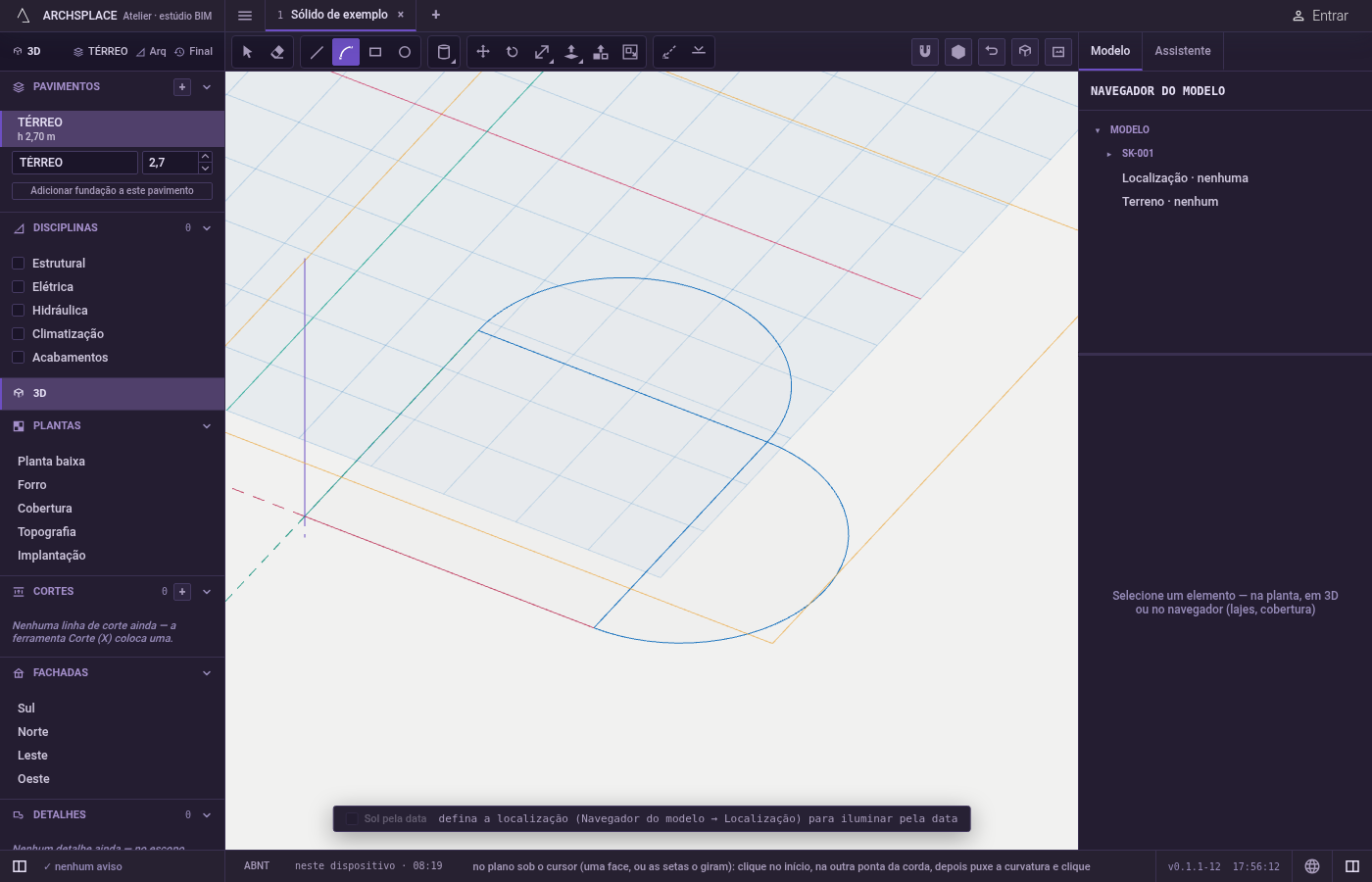Add a new pavimento with plus button

(x=182, y=87)
